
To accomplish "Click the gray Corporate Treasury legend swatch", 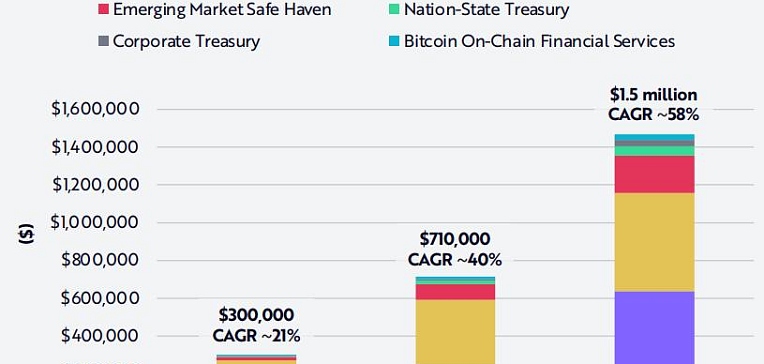I will [103, 41].
